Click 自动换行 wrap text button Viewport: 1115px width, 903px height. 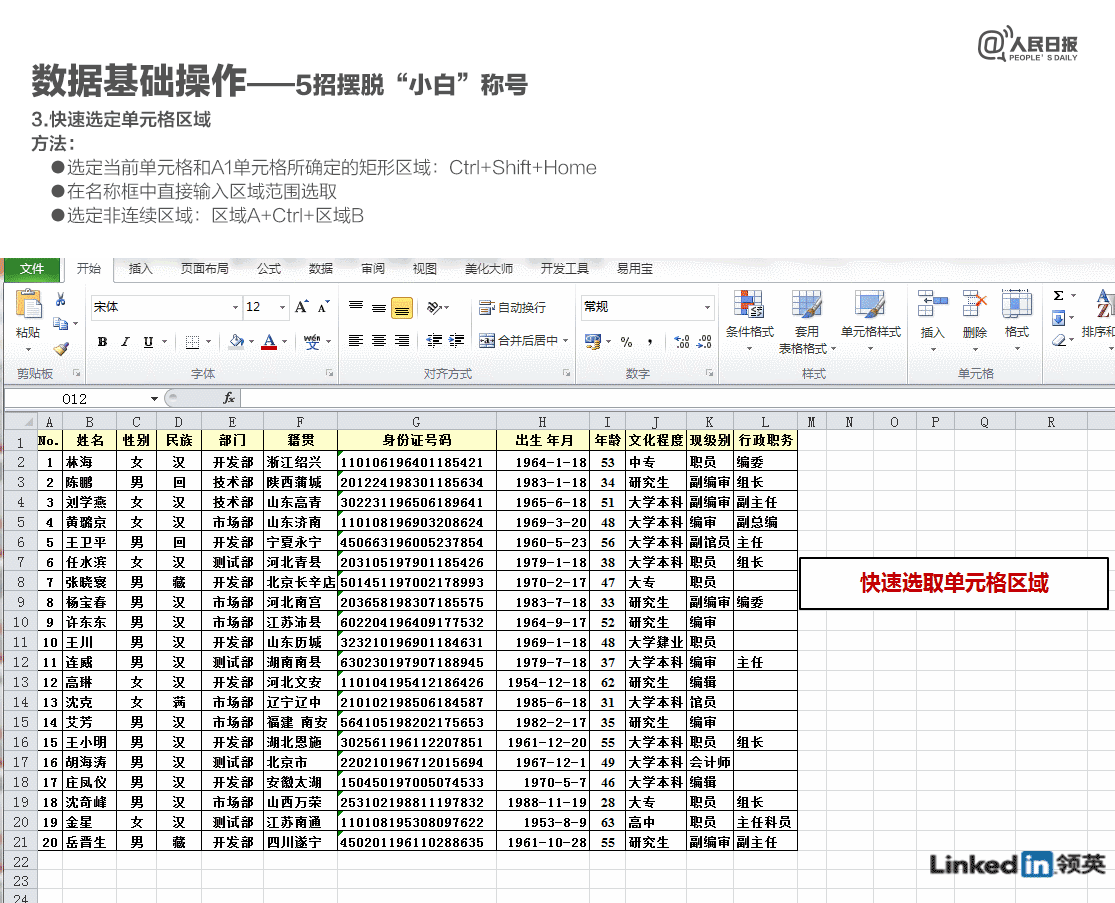pyautogui.click(x=512, y=307)
